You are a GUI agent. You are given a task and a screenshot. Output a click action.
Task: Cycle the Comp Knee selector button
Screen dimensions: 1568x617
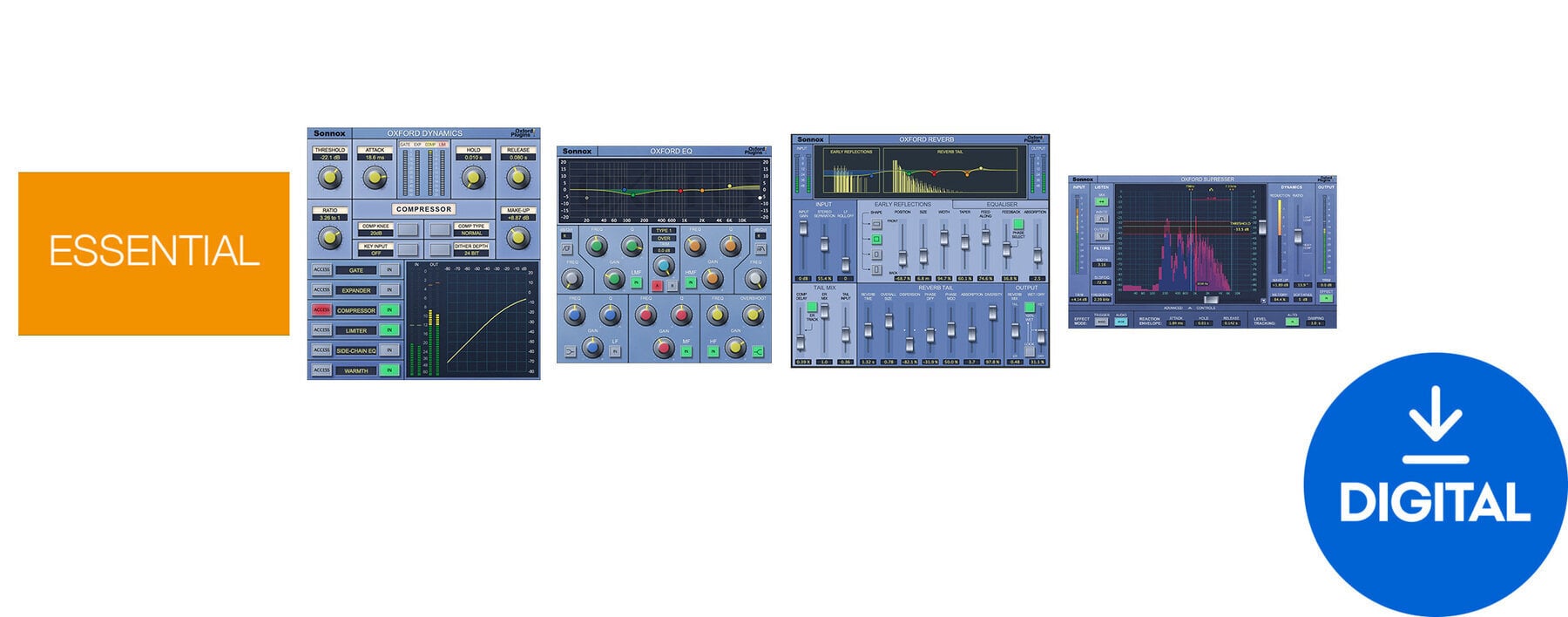click(409, 229)
